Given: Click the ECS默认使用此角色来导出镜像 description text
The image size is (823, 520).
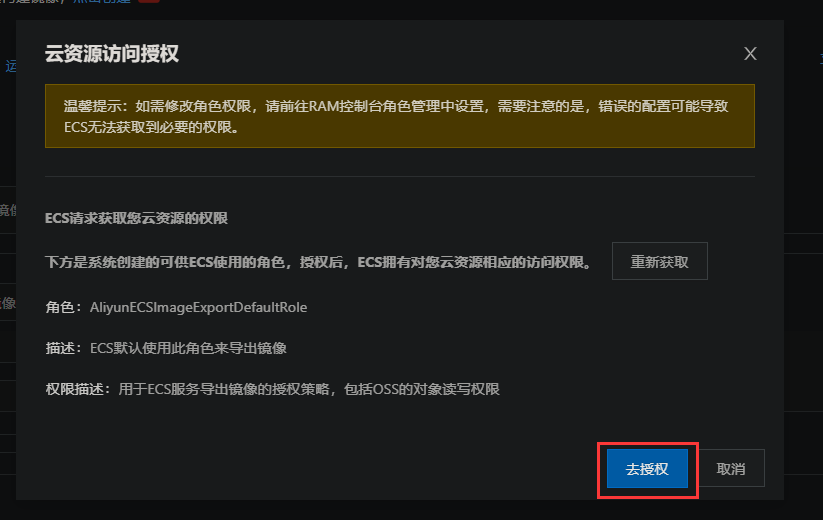Looking at the screenshot, I should click(x=188, y=348).
